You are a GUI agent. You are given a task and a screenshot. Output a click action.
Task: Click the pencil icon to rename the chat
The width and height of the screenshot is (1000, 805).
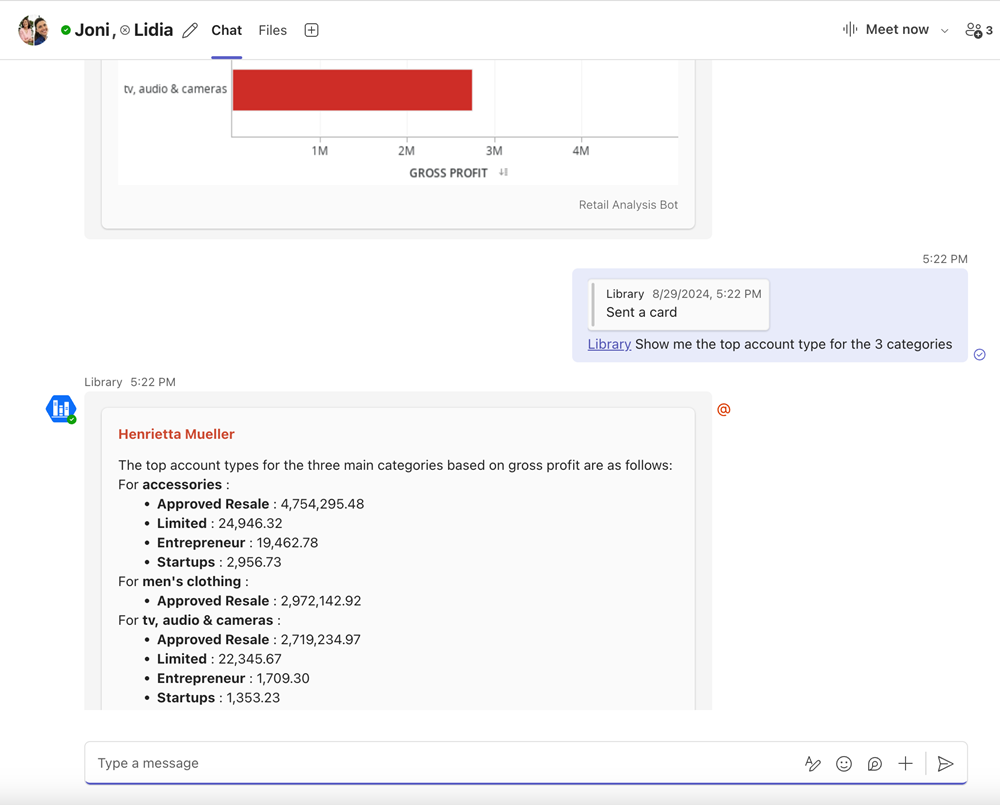[x=189, y=31]
